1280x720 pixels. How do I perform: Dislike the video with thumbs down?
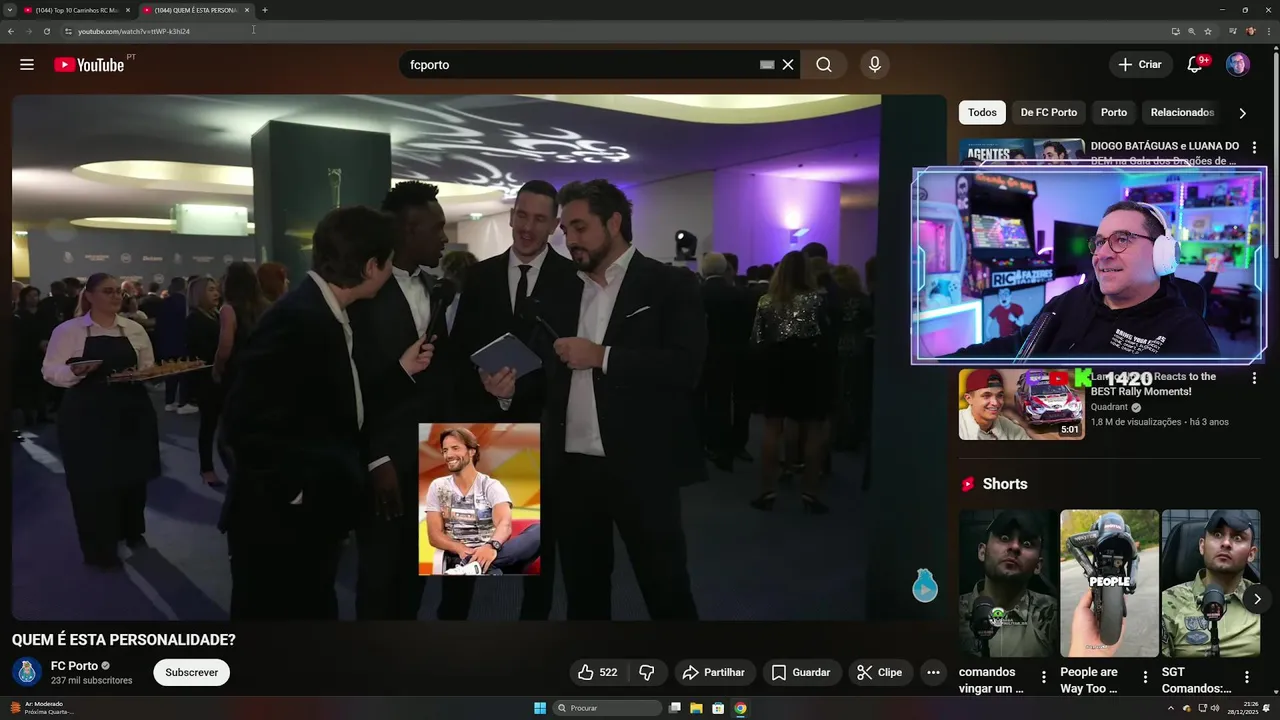click(647, 673)
